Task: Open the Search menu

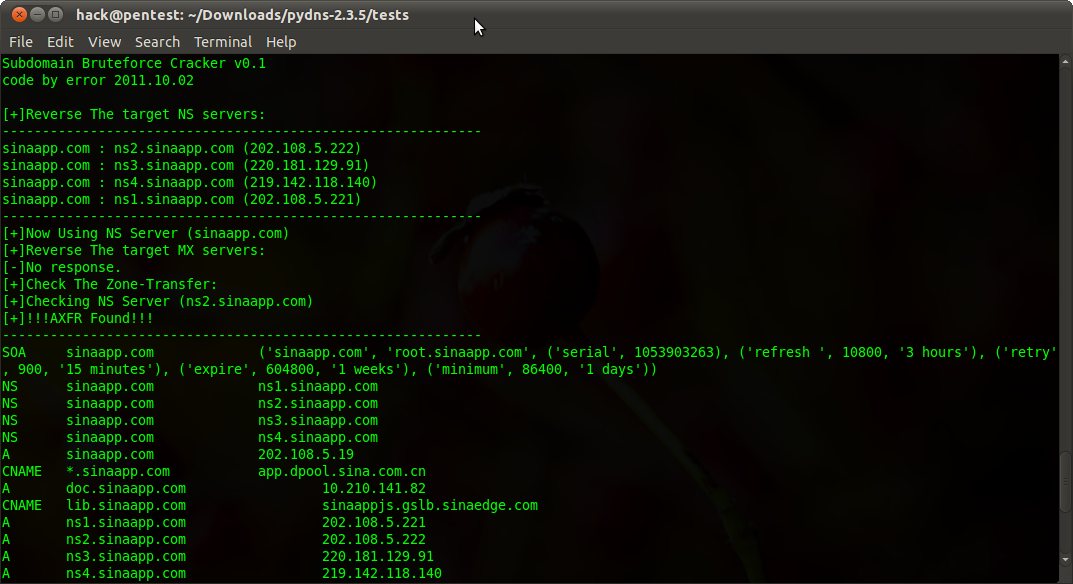Action: (157, 42)
